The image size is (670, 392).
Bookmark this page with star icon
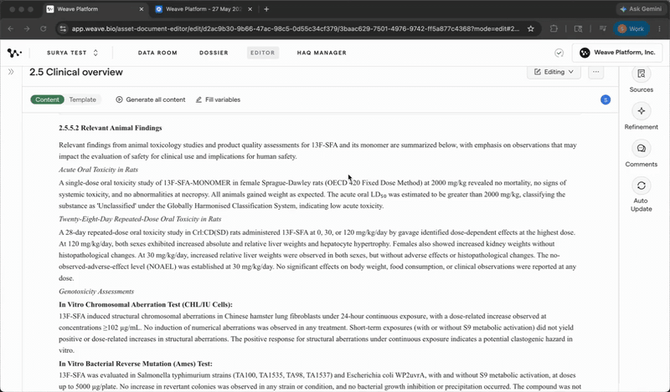[530, 29]
